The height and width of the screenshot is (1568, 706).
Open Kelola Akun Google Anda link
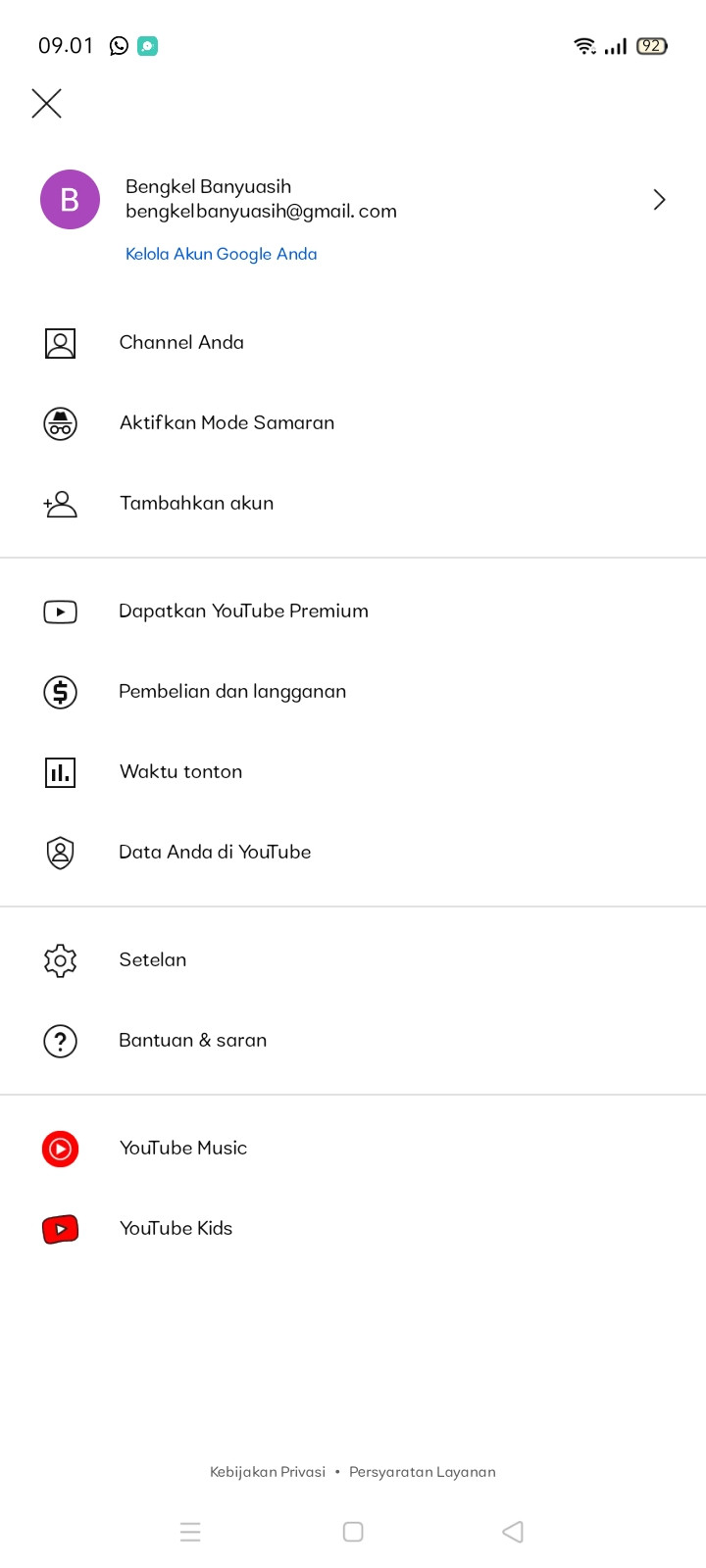(x=221, y=254)
